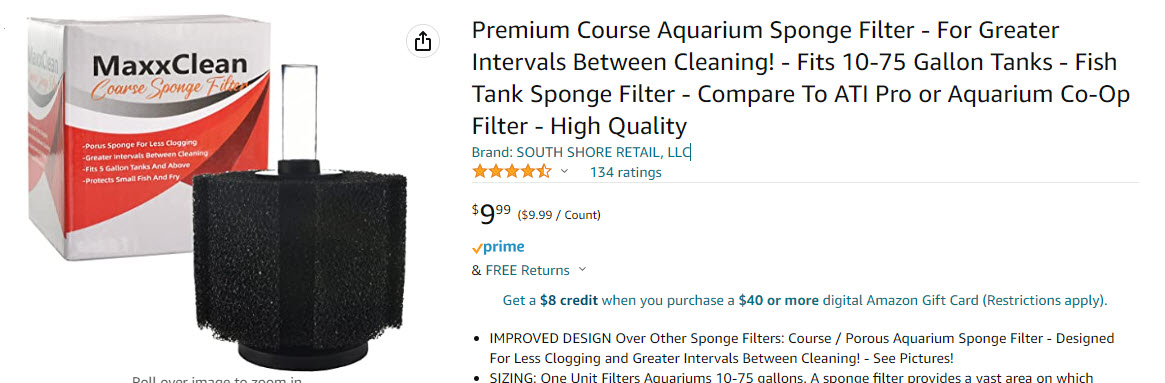1165x383 pixels.
Task: Click the FREE Returns link
Action: [x=528, y=270]
